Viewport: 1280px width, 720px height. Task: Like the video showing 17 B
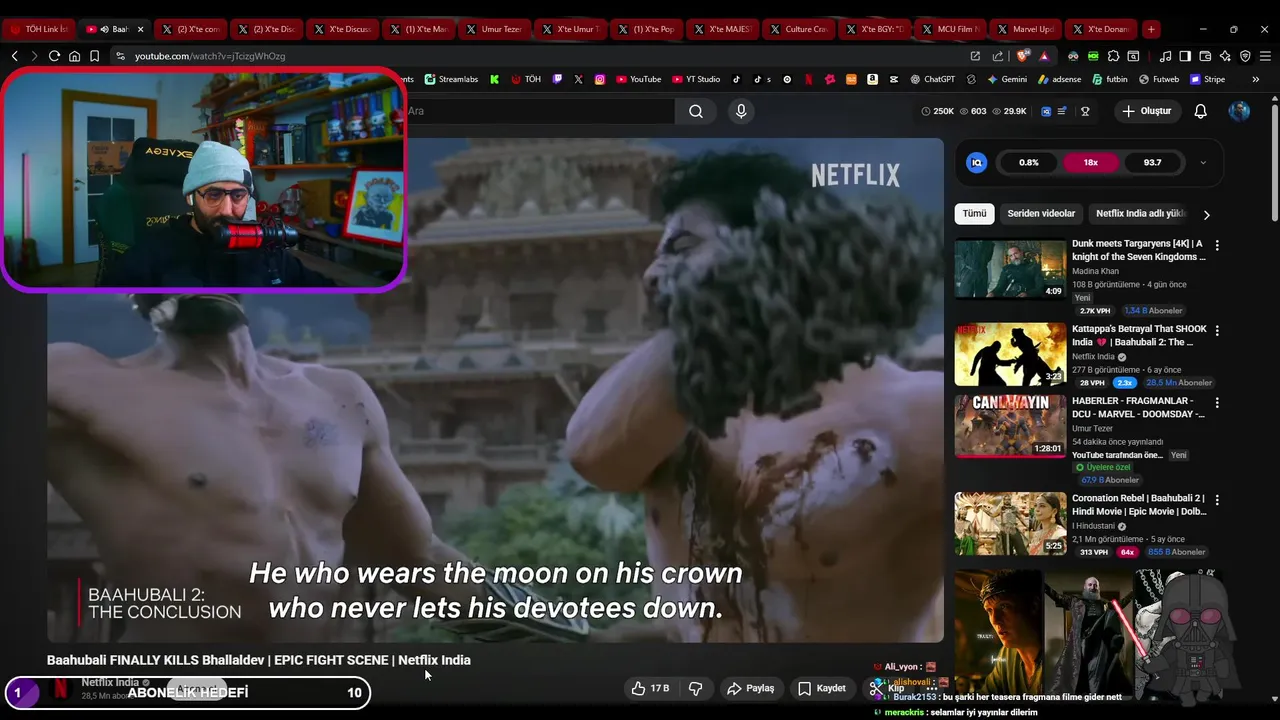pyautogui.click(x=650, y=688)
